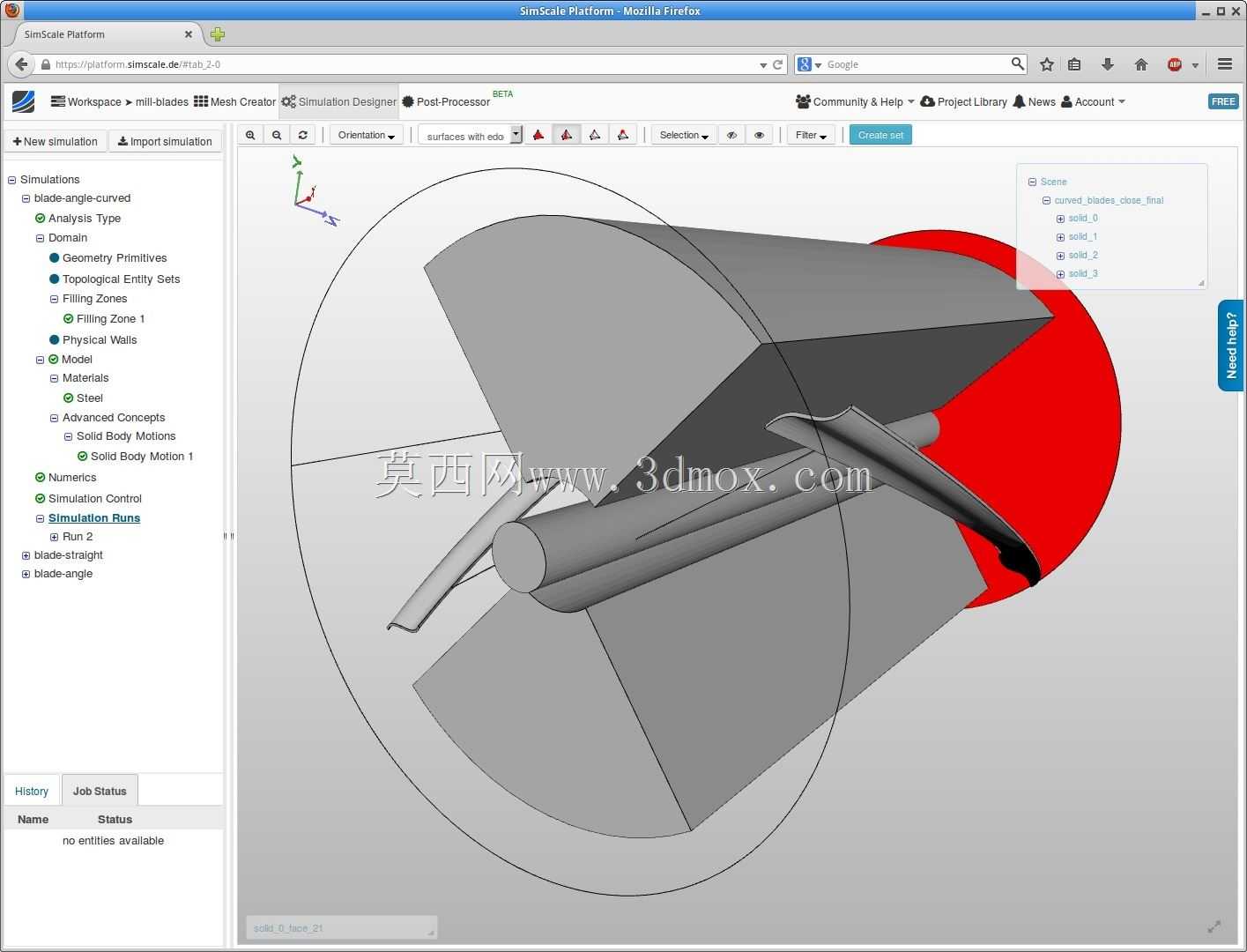Click the FREE plan badge

coord(1223,101)
